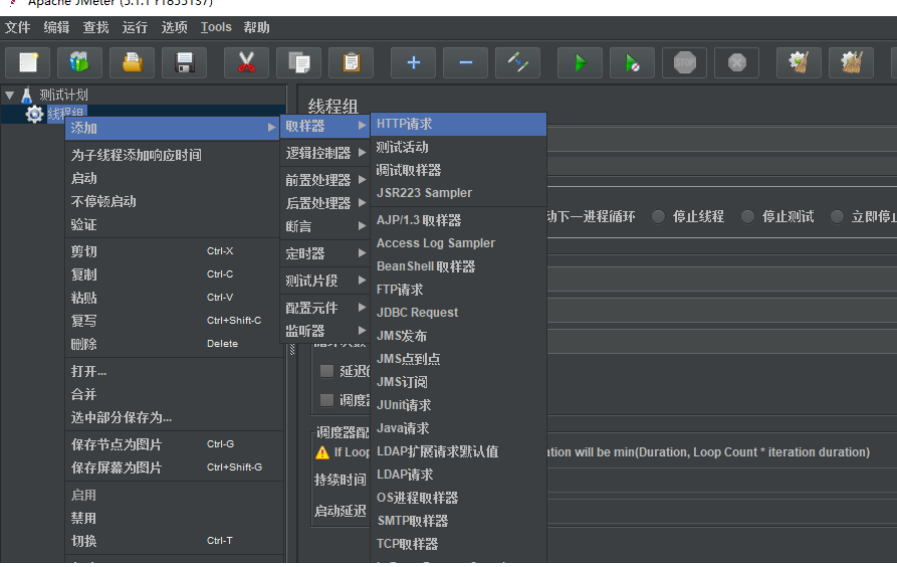This screenshot has height=567, width=897.
Task: Toggle the 延迟 checkbox
Action: tap(327, 371)
